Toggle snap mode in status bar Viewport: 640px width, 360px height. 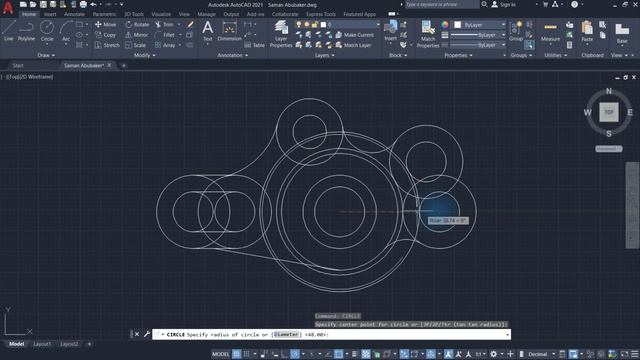pyautogui.click(x=247, y=354)
